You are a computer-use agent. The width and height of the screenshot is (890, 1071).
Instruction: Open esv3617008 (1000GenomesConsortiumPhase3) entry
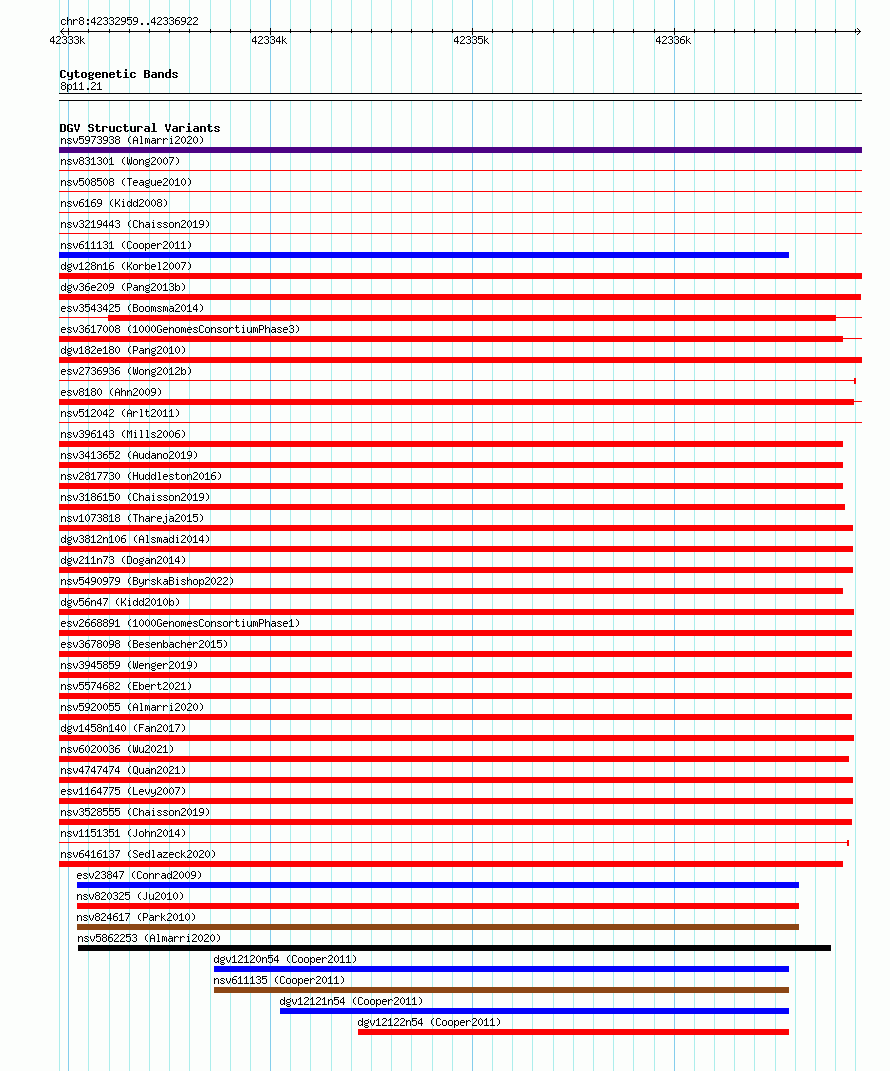click(180, 329)
